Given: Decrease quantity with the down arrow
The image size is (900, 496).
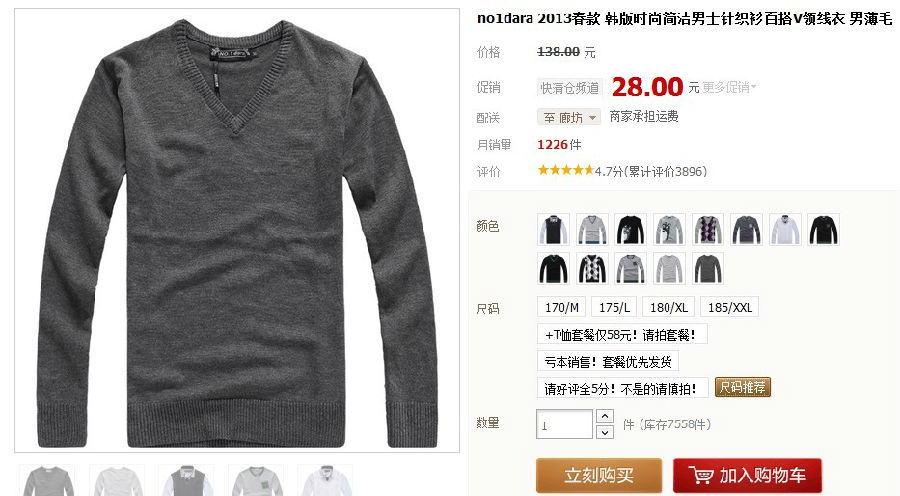Looking at the screenshot, I should coord(605,432).
